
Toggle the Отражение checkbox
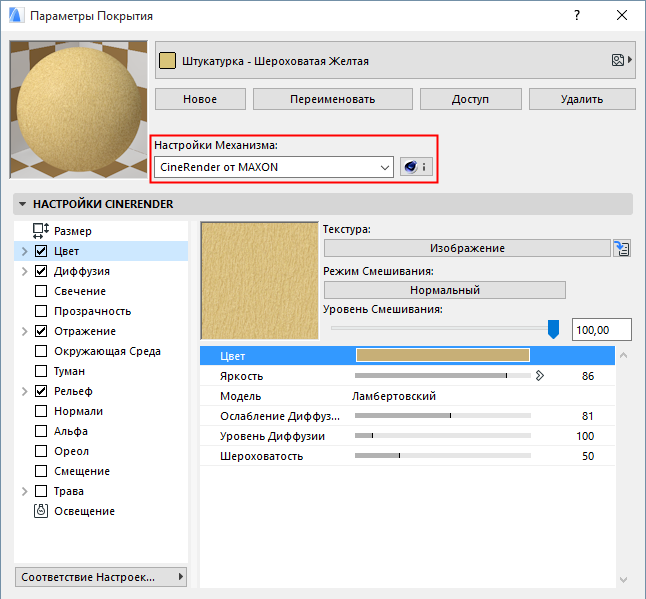(x=41, y=331)
